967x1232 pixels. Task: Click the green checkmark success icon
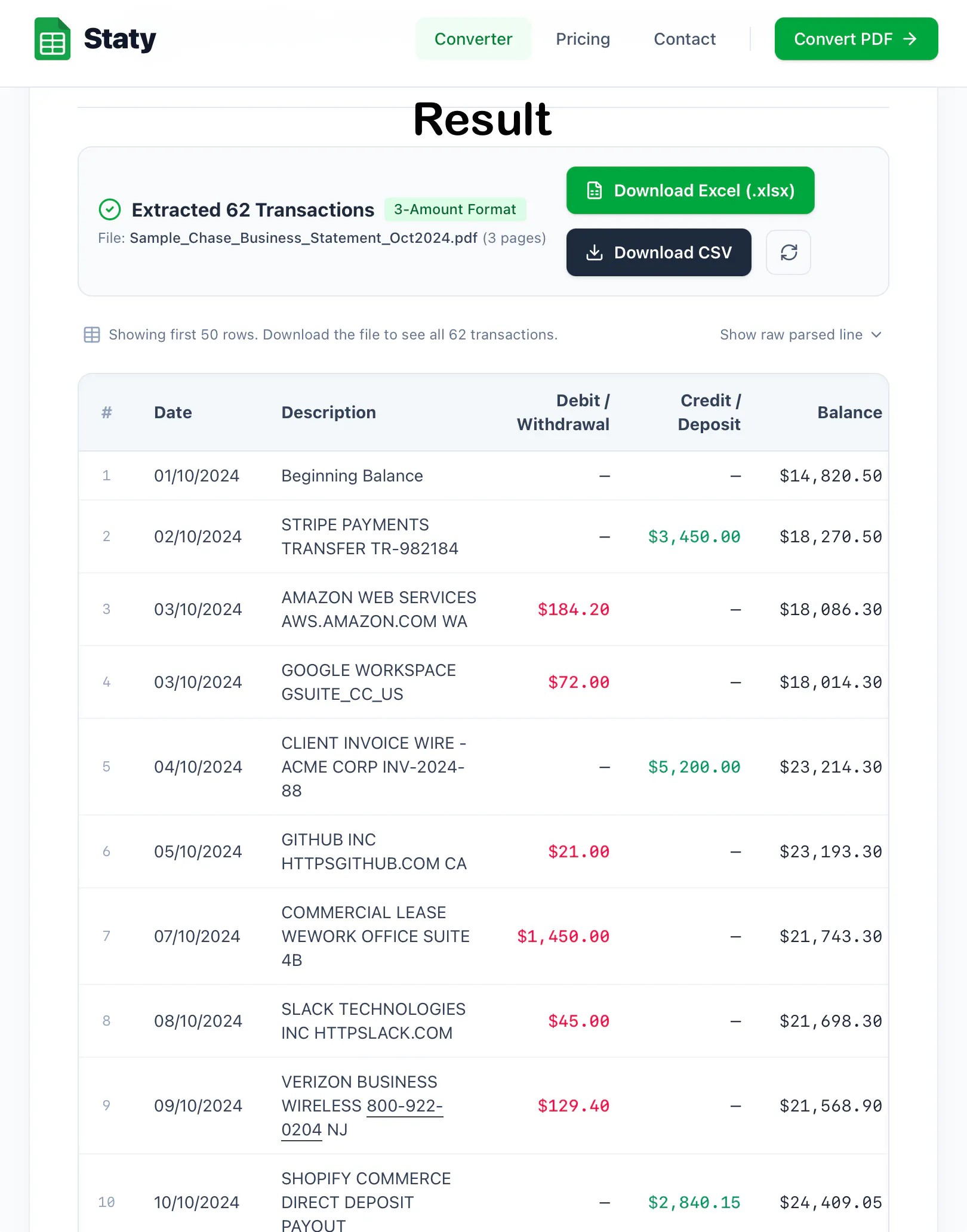110,209
